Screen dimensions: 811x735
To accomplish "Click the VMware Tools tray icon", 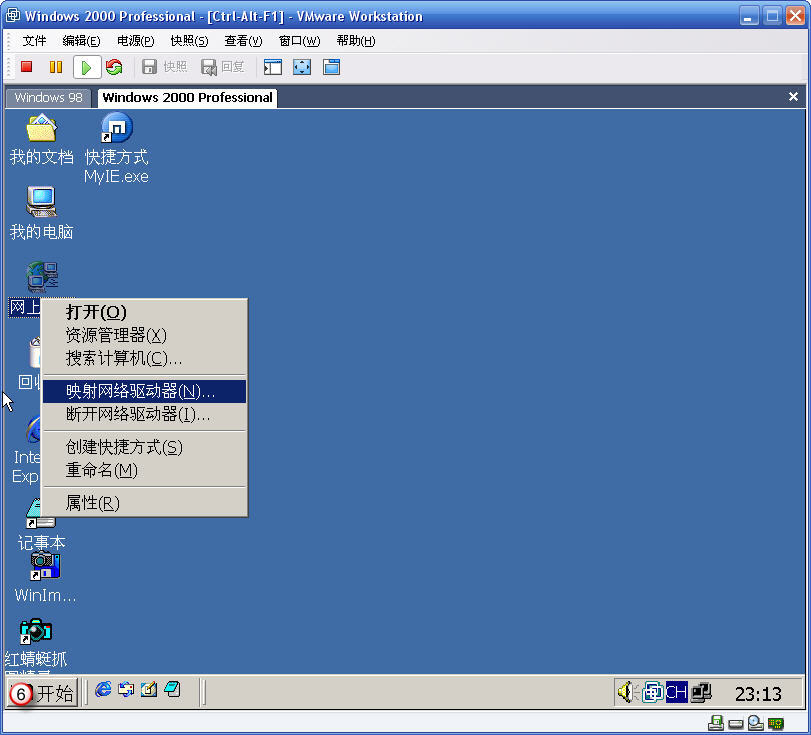I will click(652, 692).
